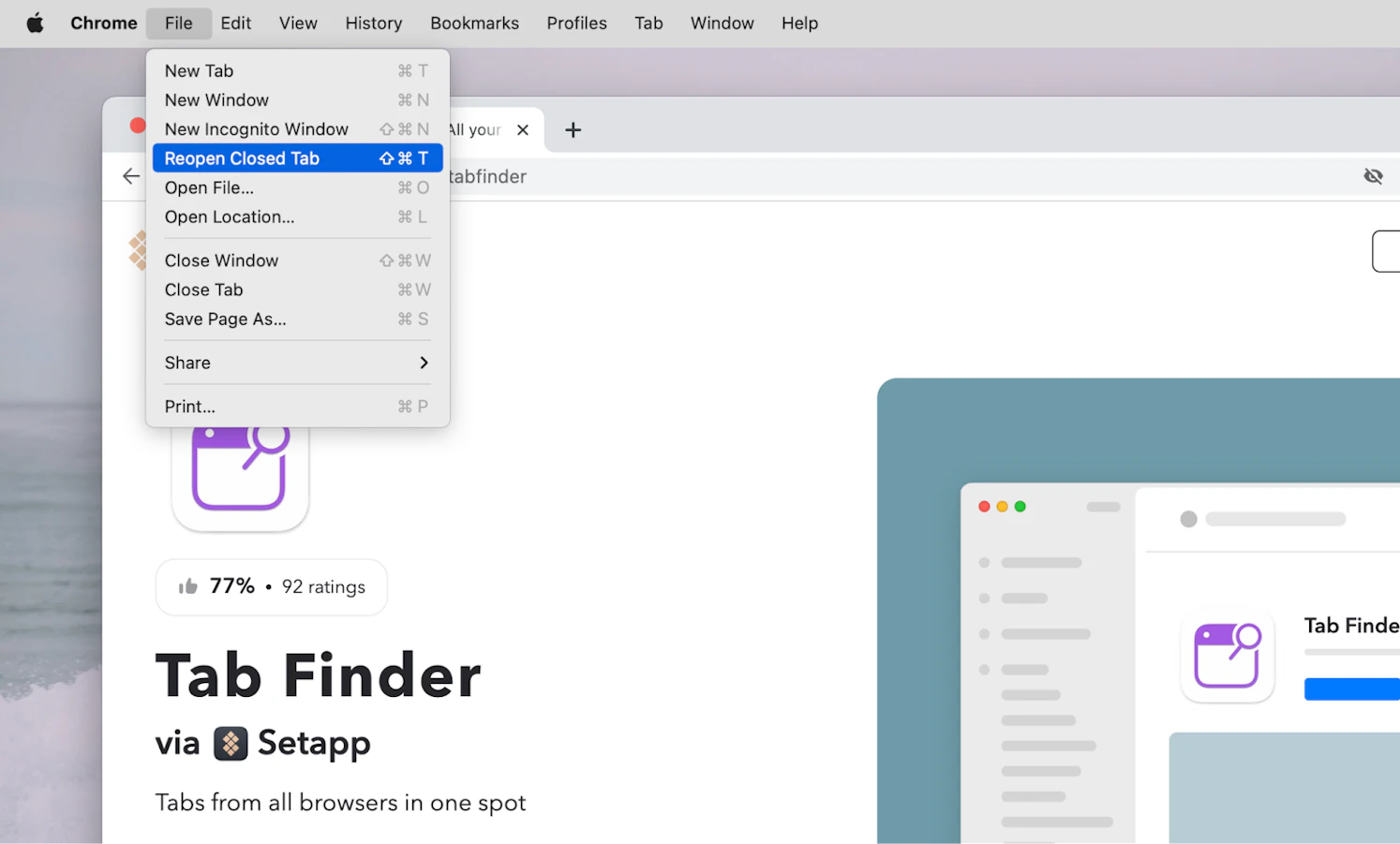The width and height of the screenshot is (1400, 844).
Task: Open a new tab with plus button
Action: 573,129
